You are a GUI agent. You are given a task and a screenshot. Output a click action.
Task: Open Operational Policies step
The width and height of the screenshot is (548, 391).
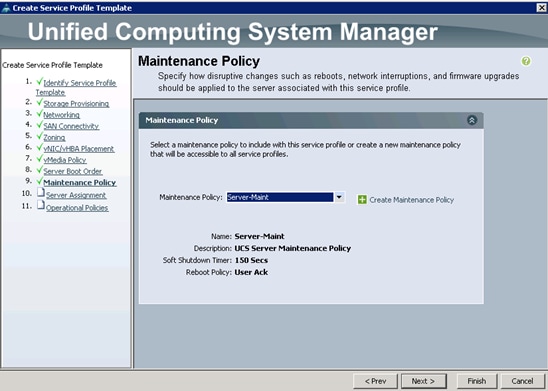click(77, 208)
